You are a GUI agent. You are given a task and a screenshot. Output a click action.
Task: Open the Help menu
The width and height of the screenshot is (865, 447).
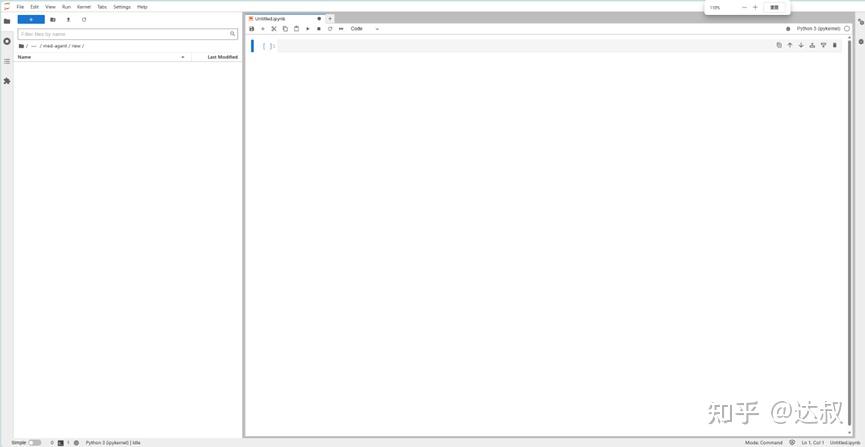142,7
